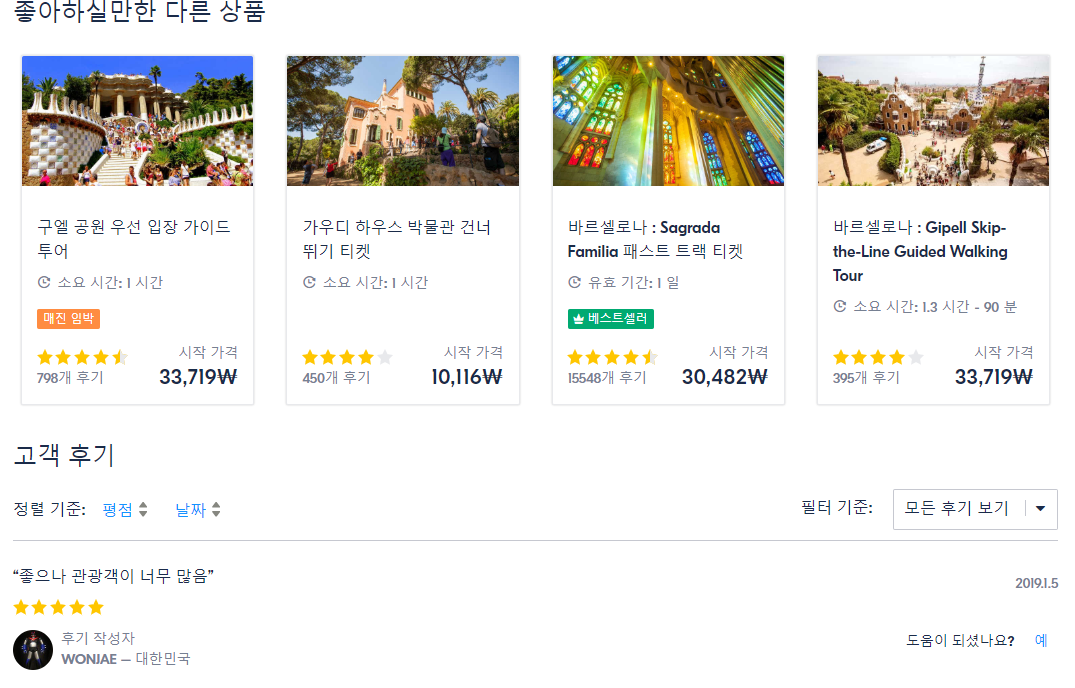The height and width of the screenshot is (688, 1075).
Task: Click the 베스트셀러 crown badge
Action: [x=611, y=319]
